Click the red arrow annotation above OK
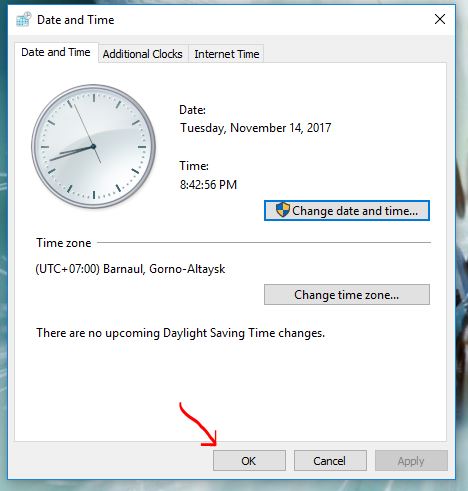 coord(199,425)
